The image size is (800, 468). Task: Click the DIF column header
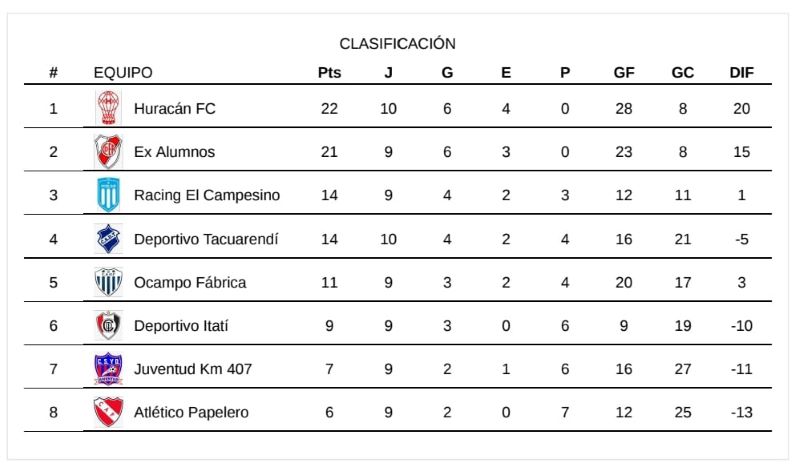pos(741,73)
